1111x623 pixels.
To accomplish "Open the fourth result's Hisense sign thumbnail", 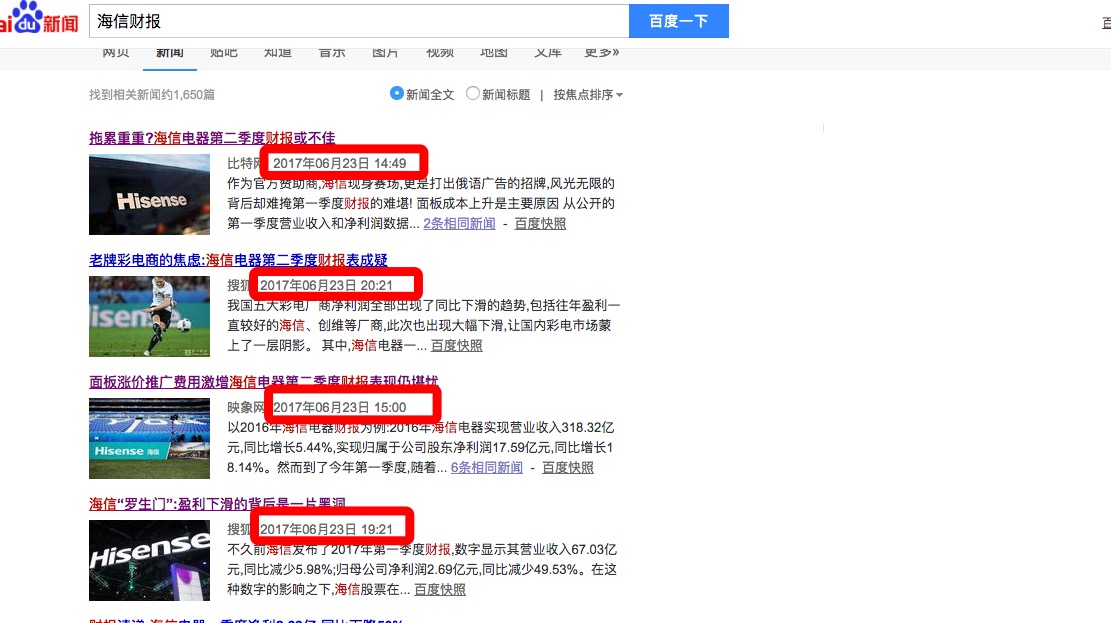I will (149, 559).
